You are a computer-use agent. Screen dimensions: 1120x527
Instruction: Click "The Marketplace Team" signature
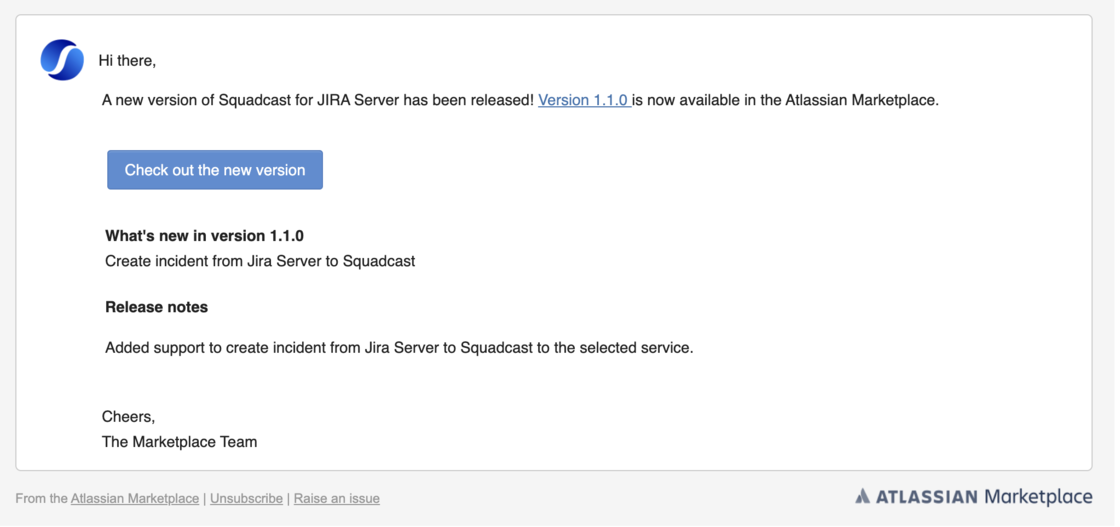tap(179, 441)
